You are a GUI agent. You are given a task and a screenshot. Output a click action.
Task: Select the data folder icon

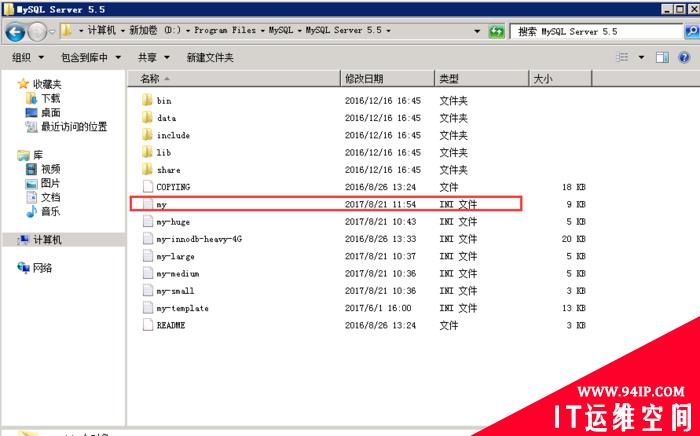pyautogui.click(x=147, y=117)
